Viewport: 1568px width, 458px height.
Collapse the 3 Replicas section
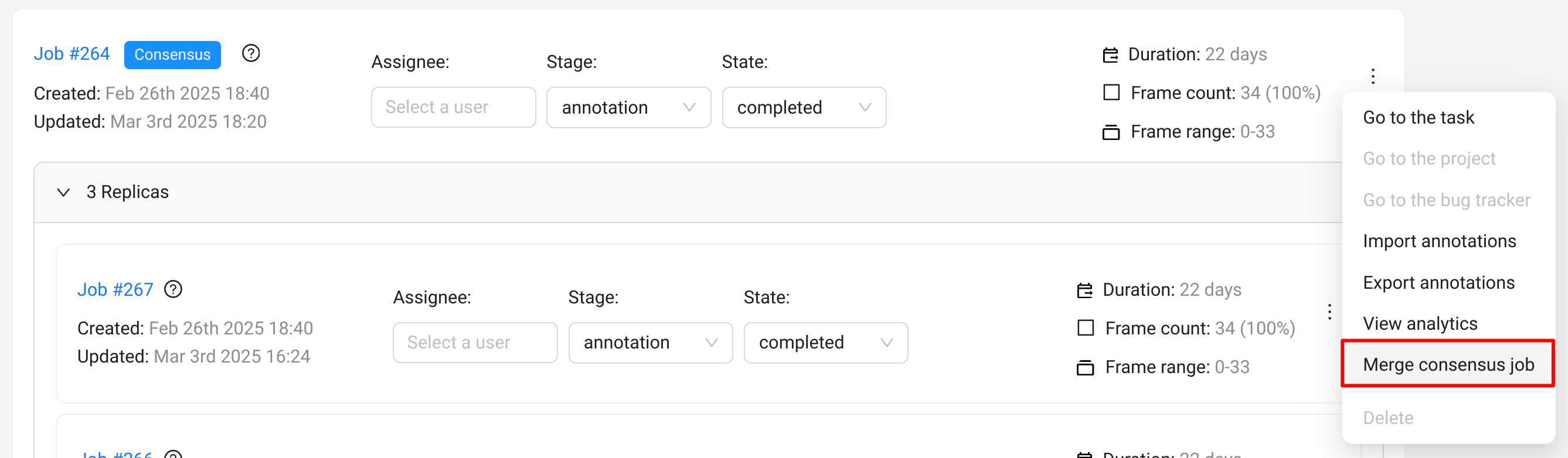point(63,192)
